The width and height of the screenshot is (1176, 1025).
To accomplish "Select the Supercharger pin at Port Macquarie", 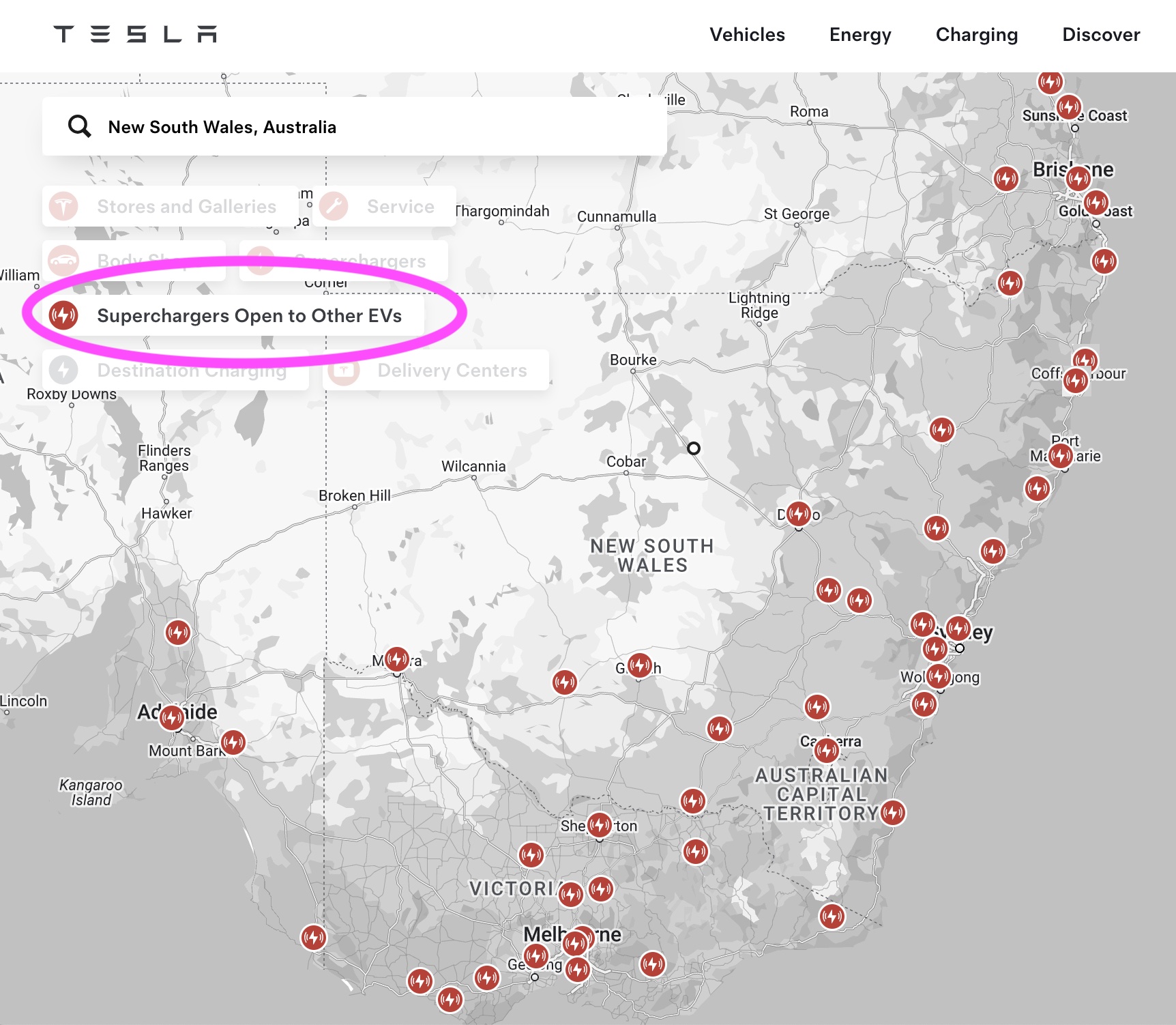I will coord(1061,455).
